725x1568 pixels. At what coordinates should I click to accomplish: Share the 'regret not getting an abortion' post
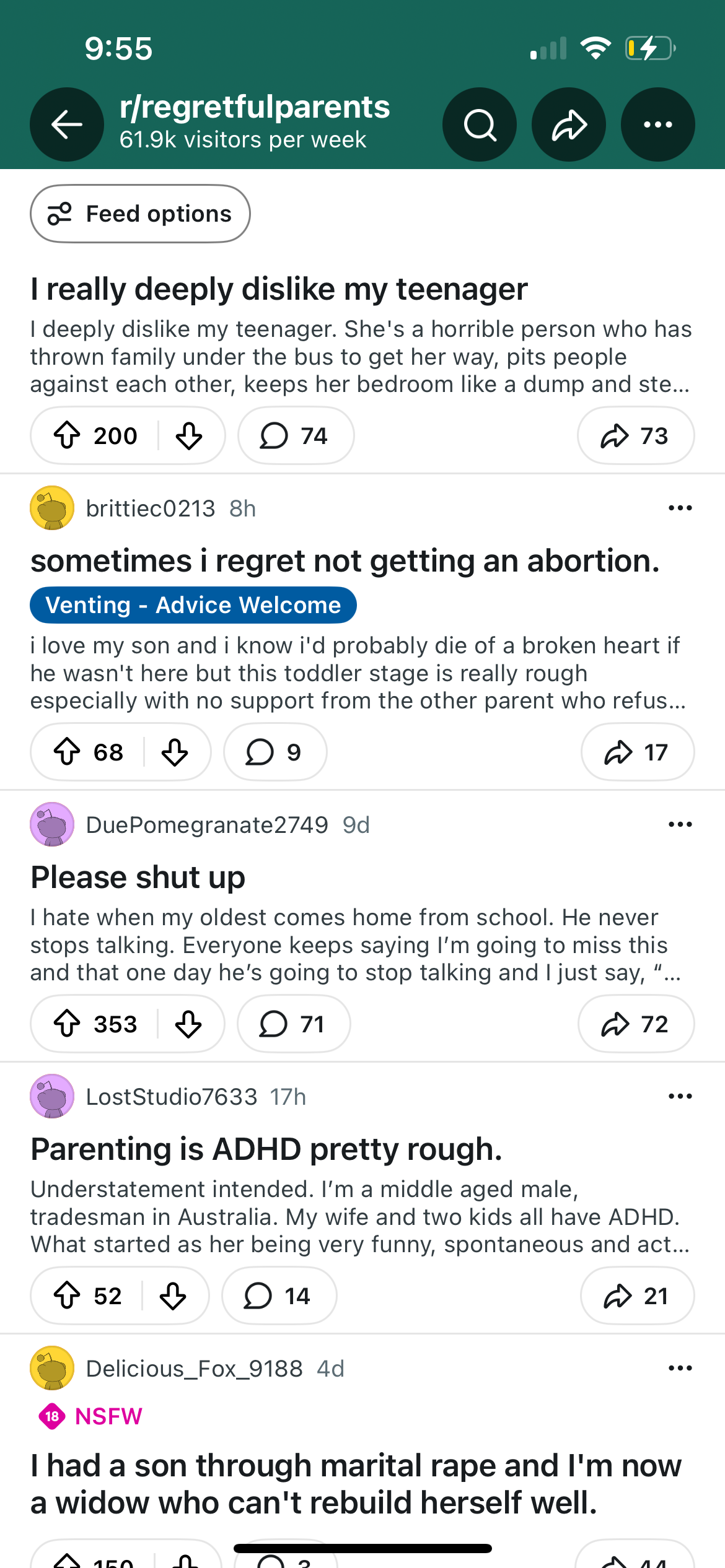pyautogui.click(x=637, y=752)
